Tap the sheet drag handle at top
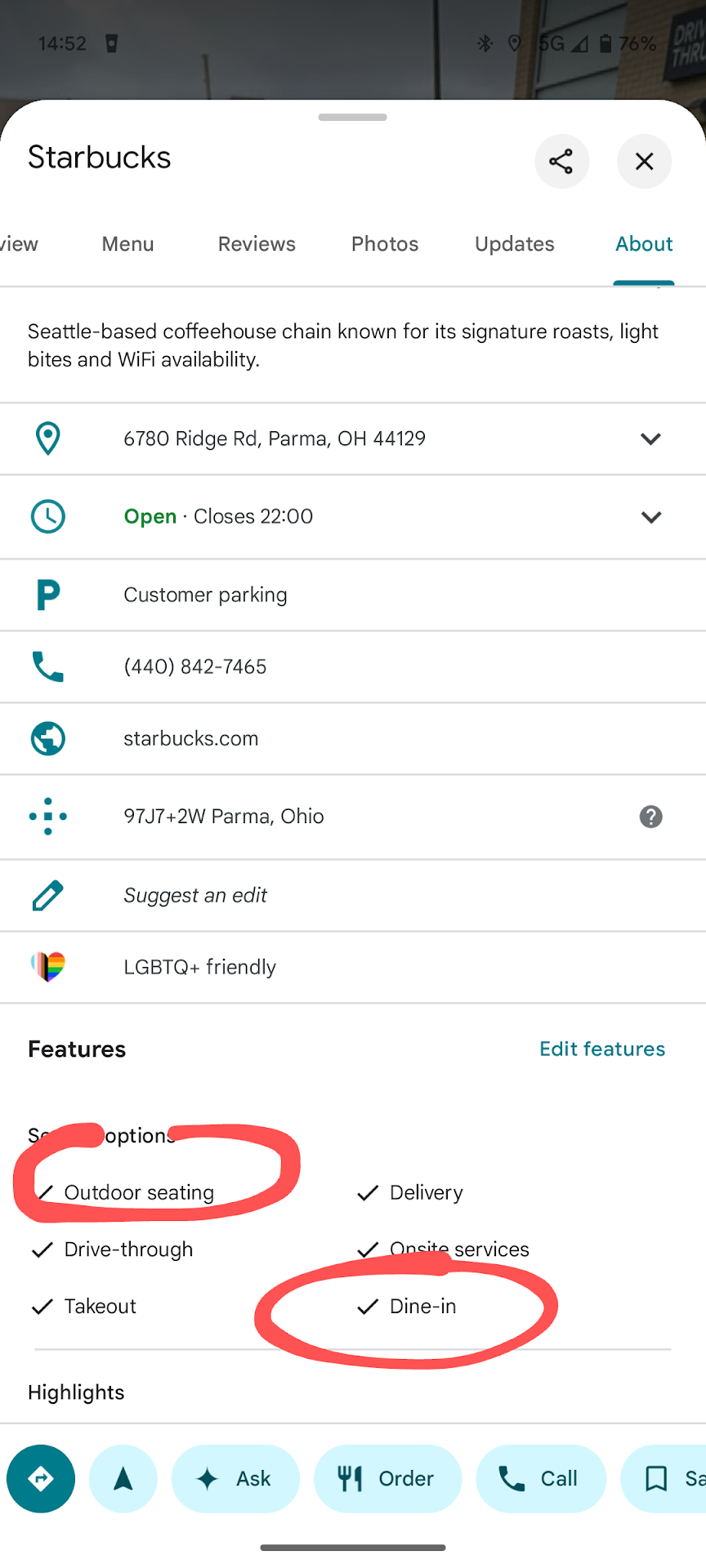This screenshot has height=1568, width=706. [x=353, y=118]
